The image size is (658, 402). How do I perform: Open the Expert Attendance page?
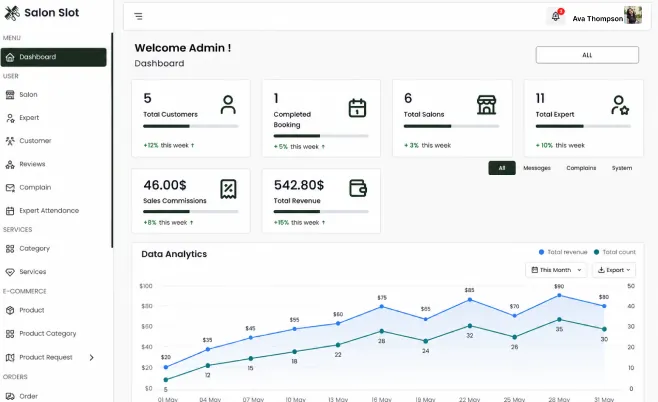point(49,211)
